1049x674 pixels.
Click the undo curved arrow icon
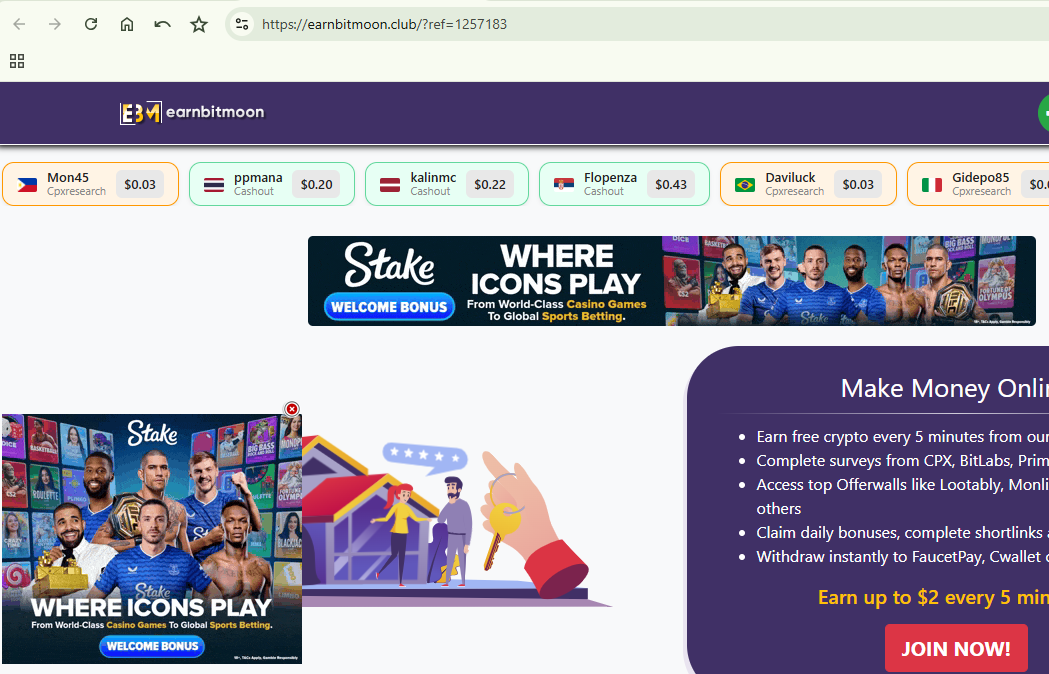coord(163,24)
